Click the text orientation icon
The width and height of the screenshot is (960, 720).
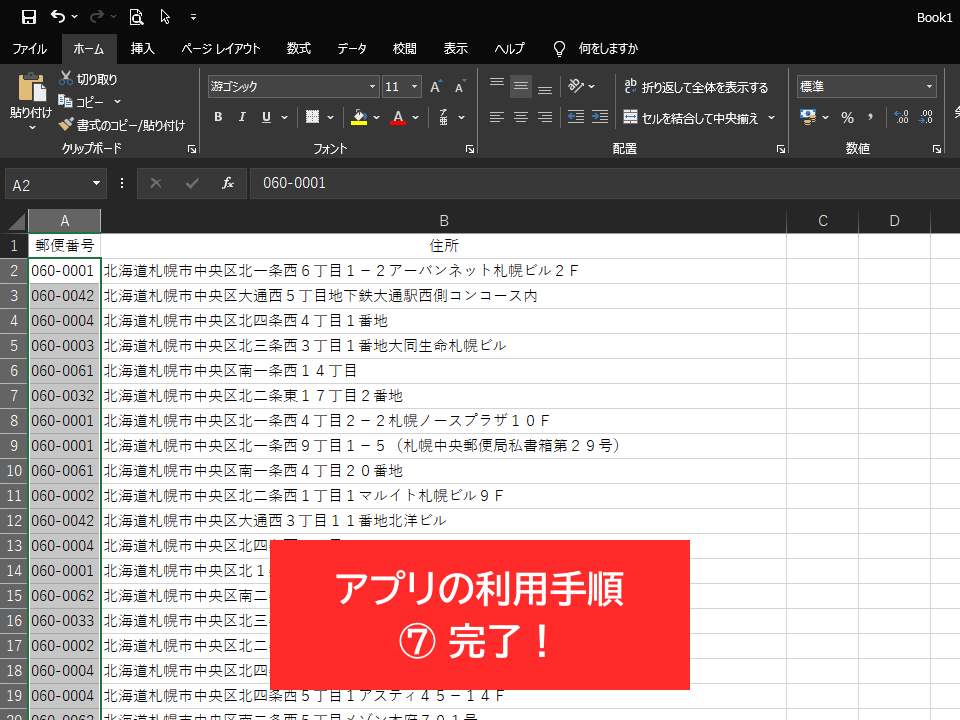[576, 86]
